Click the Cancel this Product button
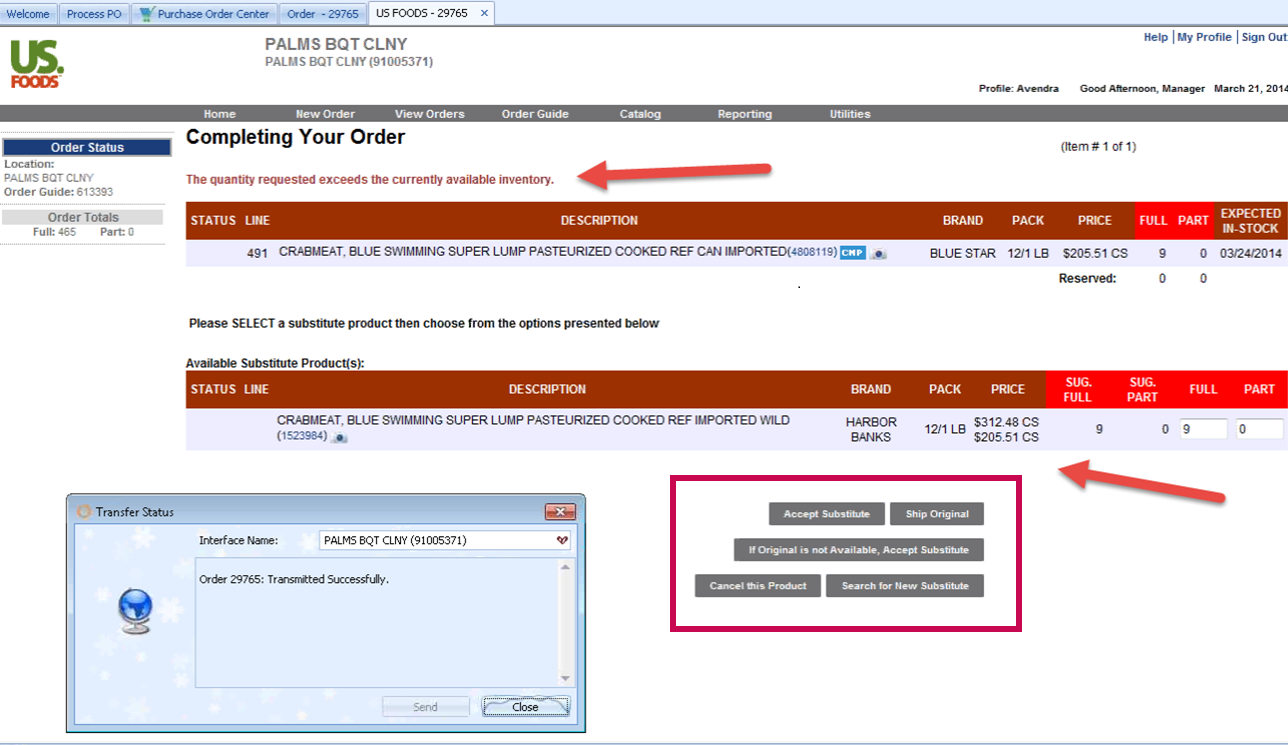This screenshot has width=1288, height=745. point(758,586)
